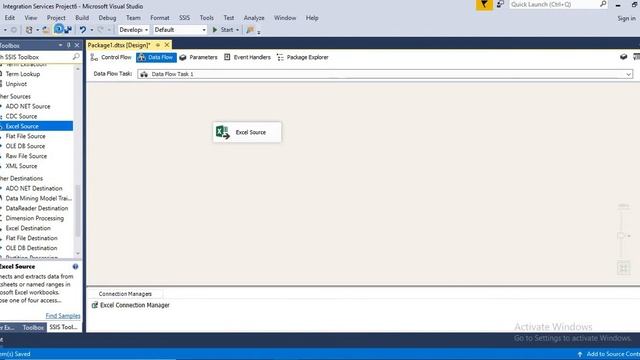
Task: Open the Start button dropdown arrow
Action: pyautogui.click(x=237, y=30)
